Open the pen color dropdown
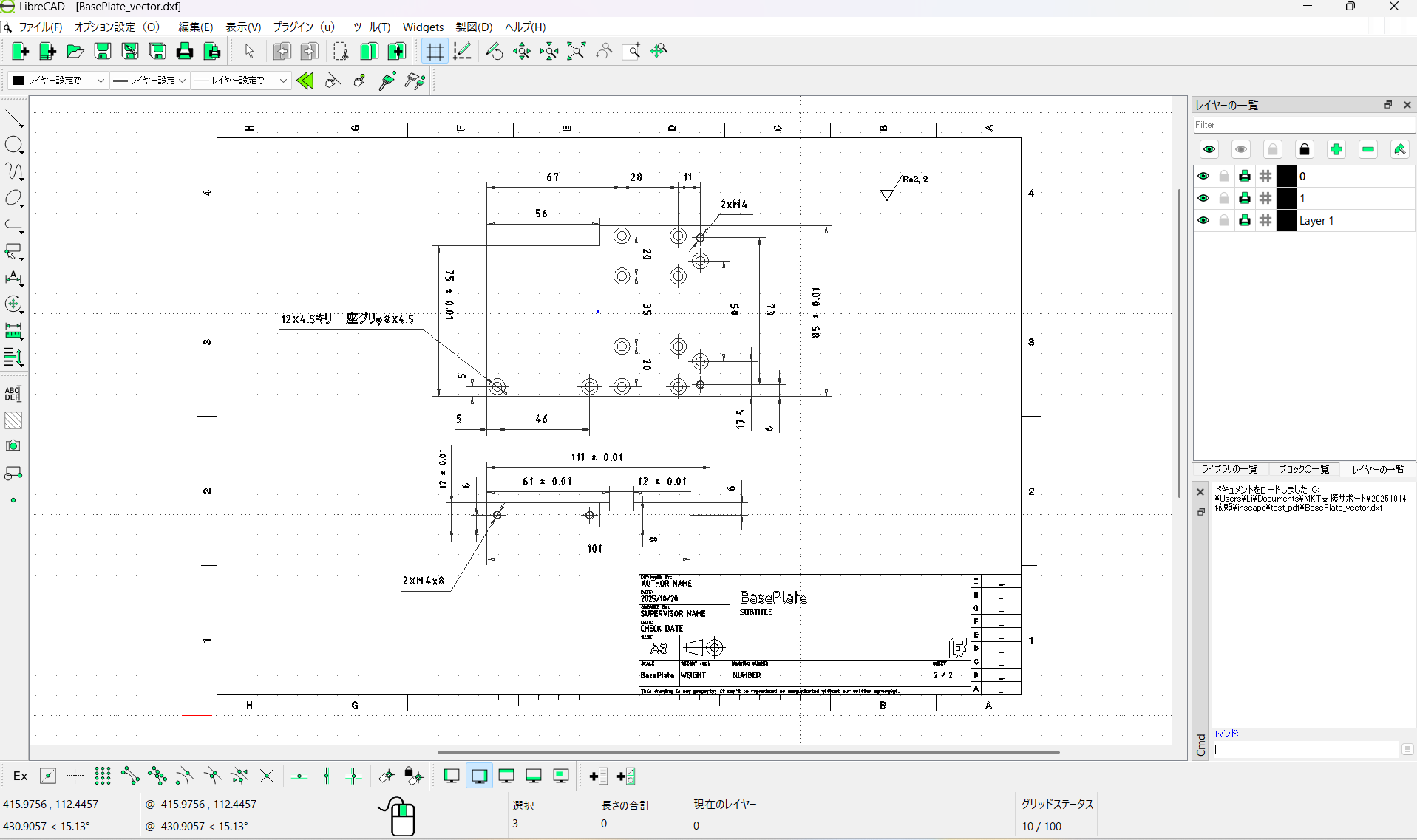This screenshot has height=840, width=1417. coord(58,80)
